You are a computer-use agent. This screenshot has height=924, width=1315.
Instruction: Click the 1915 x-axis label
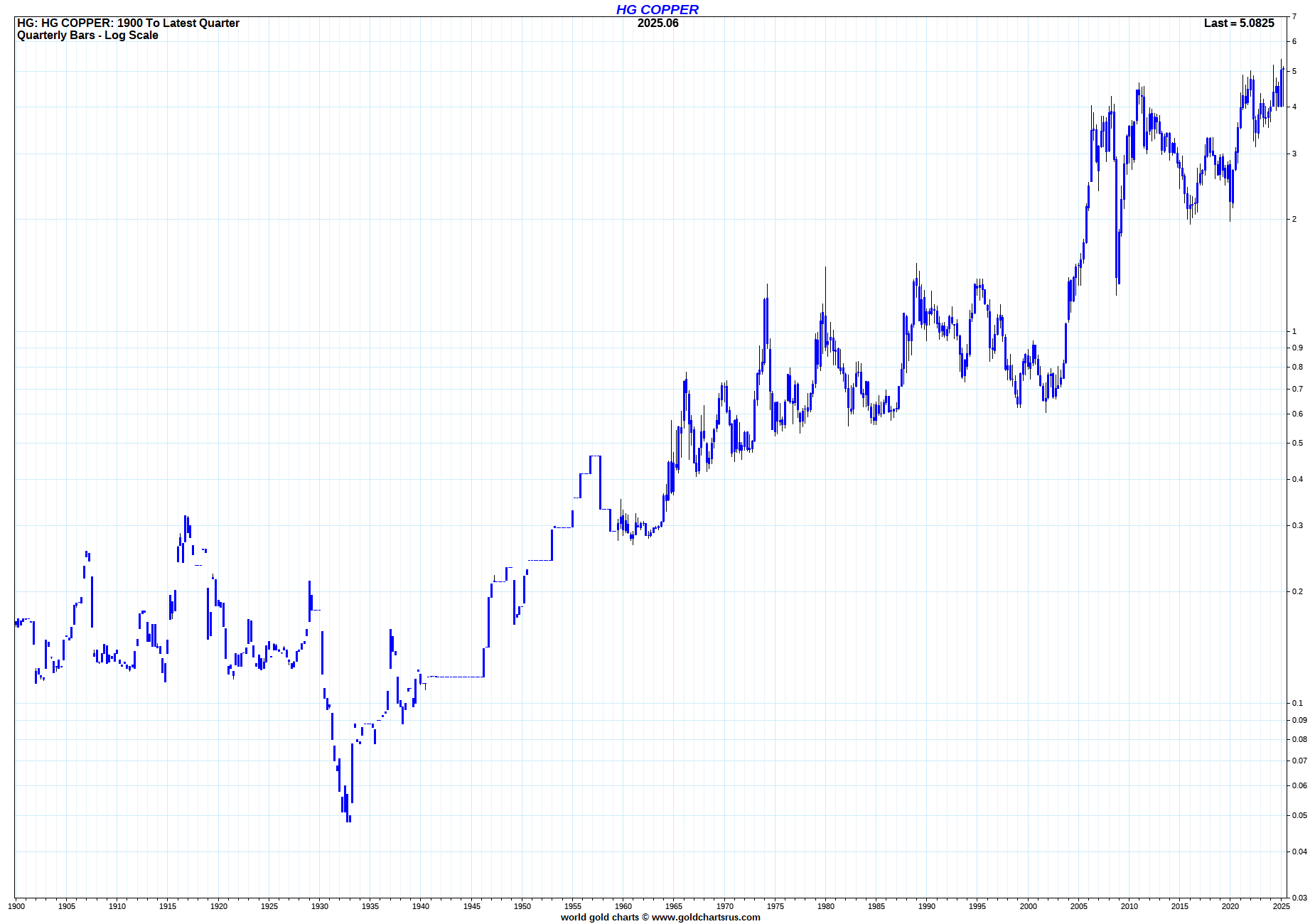[168, 906]
